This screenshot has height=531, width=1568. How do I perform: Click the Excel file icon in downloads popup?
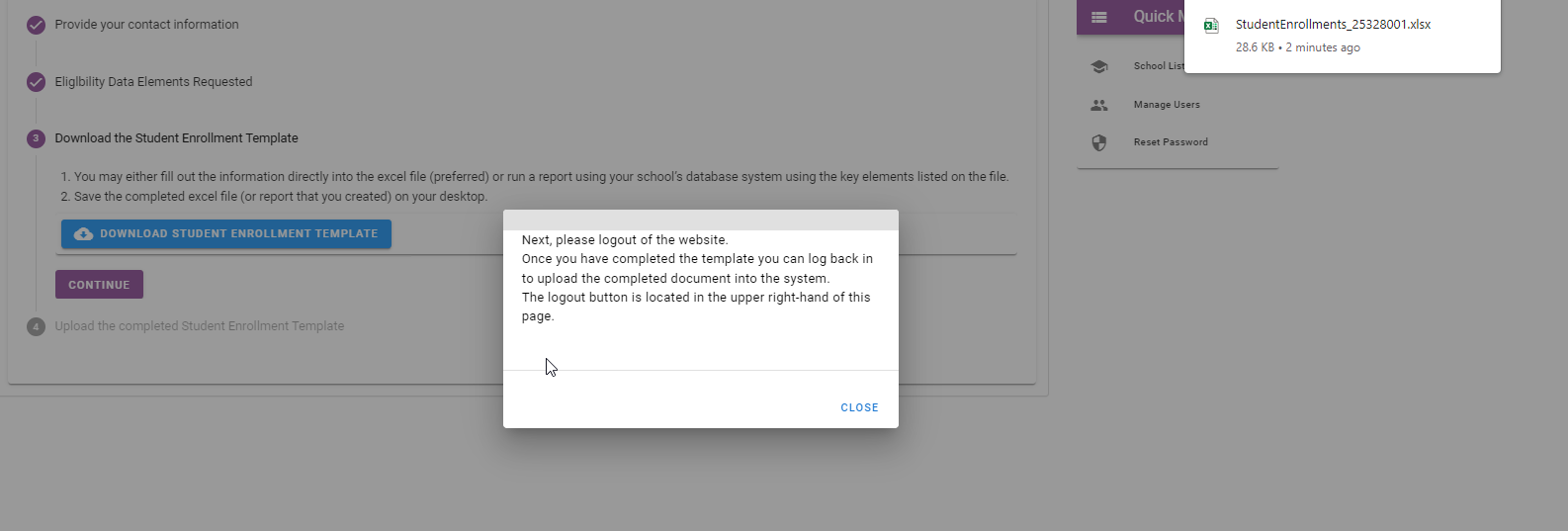[1211, 26]
